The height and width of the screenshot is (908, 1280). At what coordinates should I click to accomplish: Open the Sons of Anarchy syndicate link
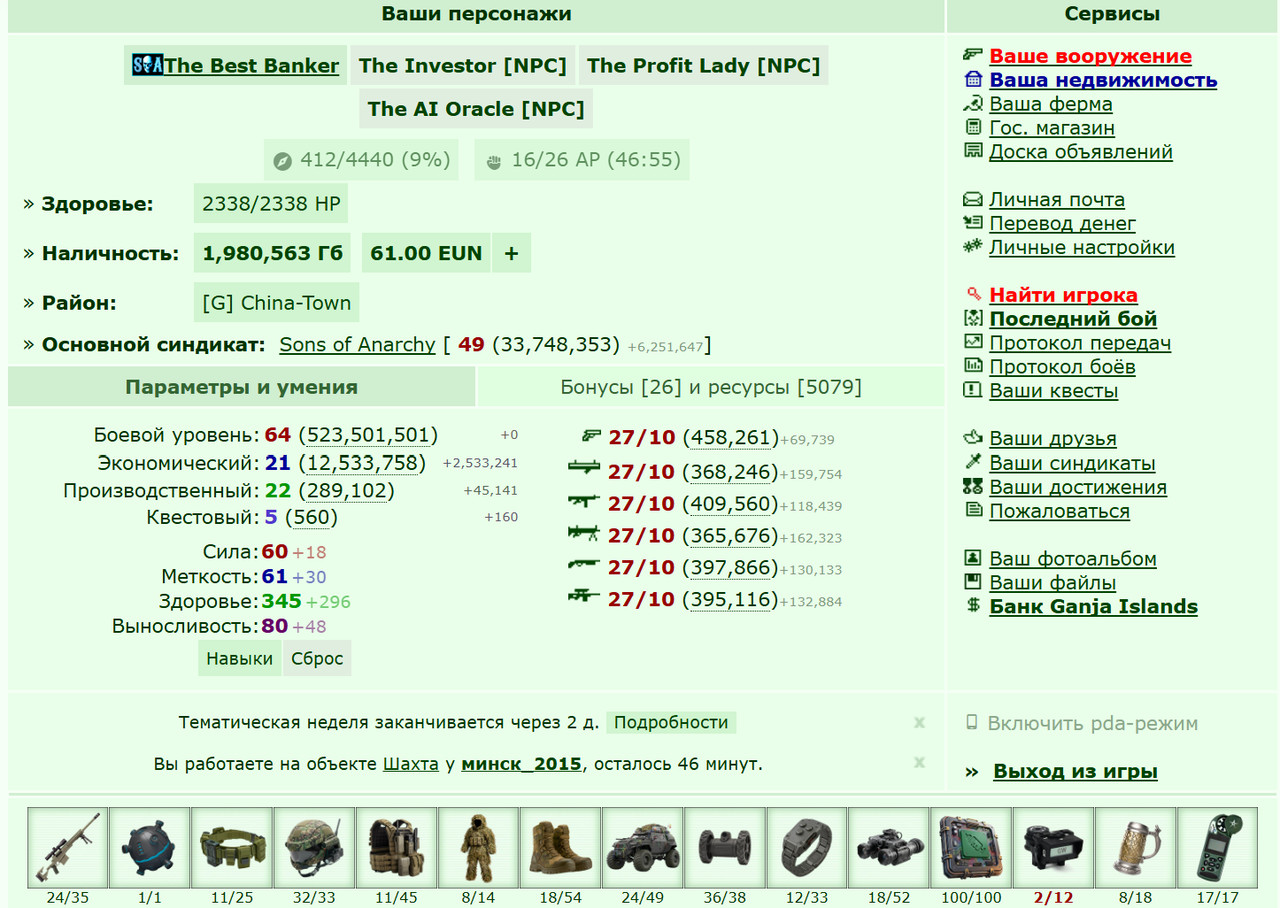point(357,344)
